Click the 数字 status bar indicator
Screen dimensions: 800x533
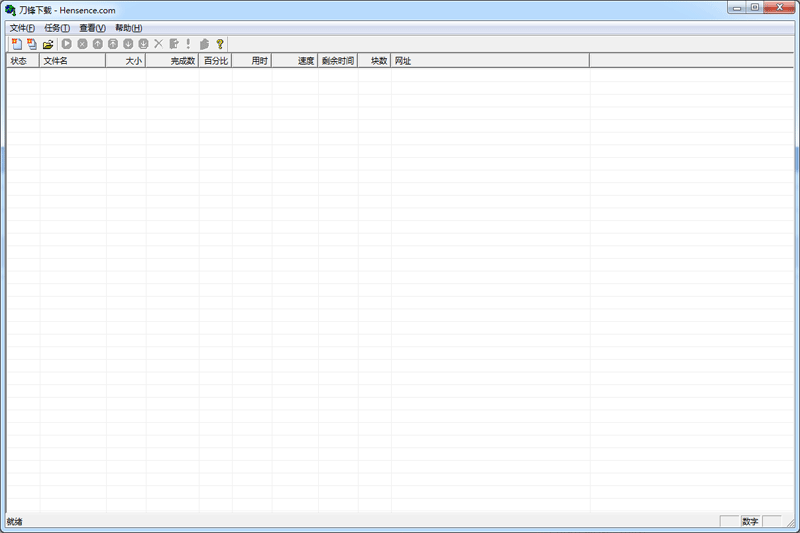pyautogui.click(x=750, y=521)
